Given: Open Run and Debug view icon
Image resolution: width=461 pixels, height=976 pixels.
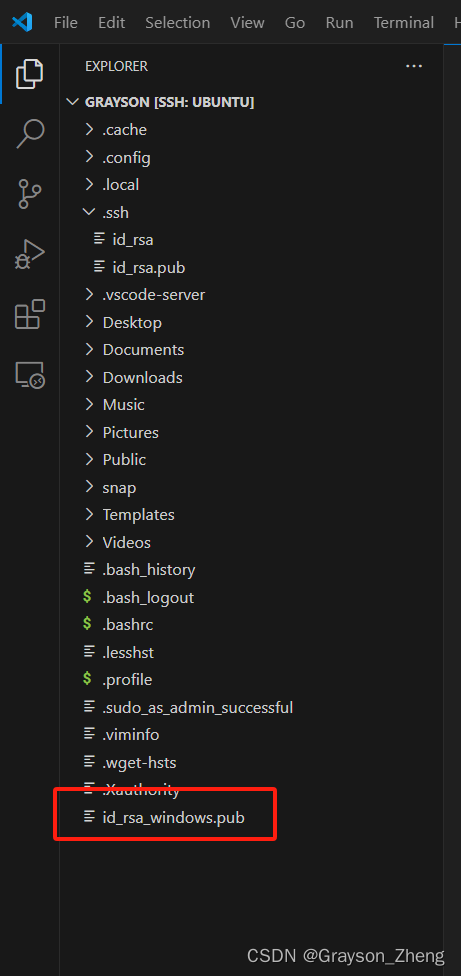Looking at the screenshot, I should tap(30, 254).
